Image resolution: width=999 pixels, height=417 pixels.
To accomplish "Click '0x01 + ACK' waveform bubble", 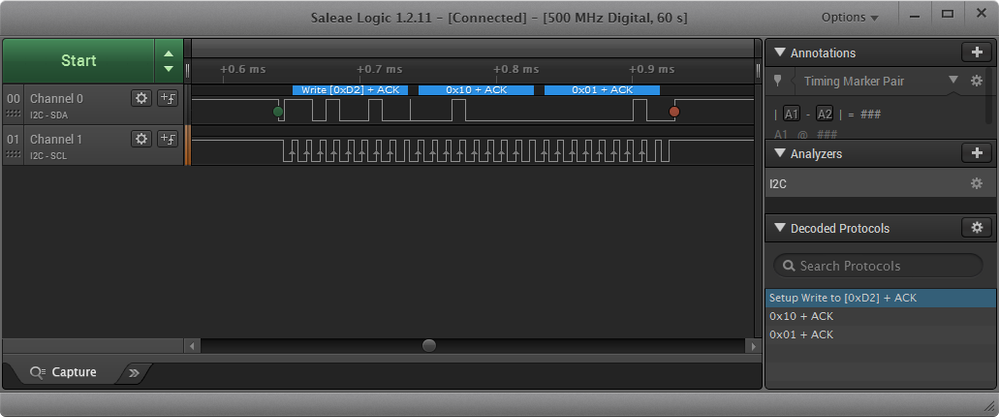I will [x=602, y=90].
